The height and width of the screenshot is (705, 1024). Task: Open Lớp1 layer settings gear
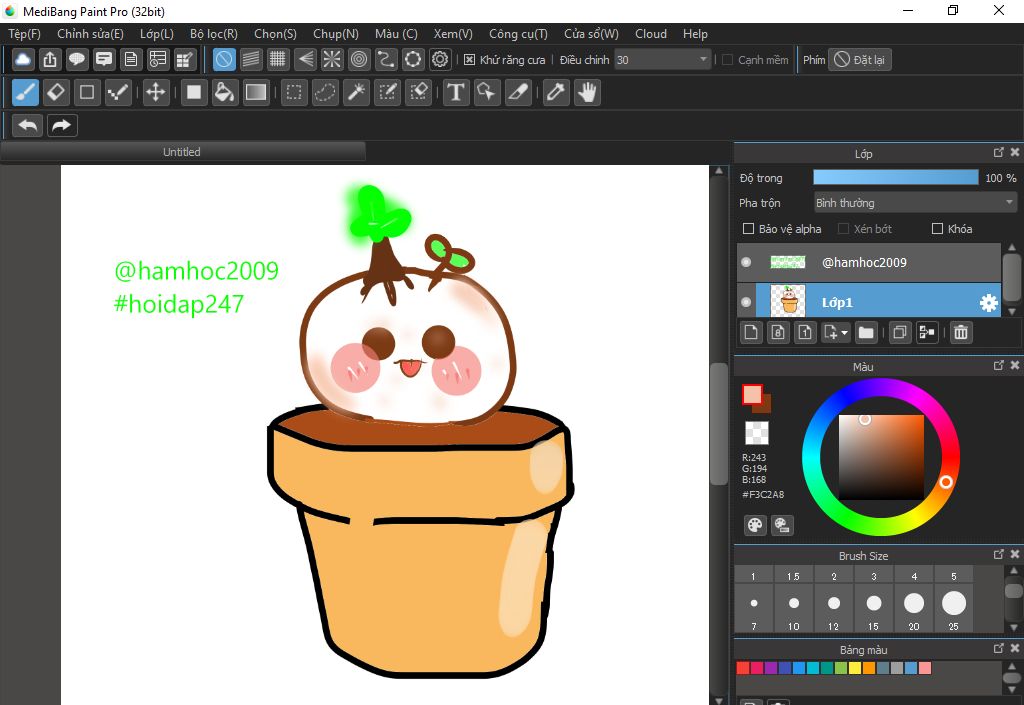click(989, 302)
